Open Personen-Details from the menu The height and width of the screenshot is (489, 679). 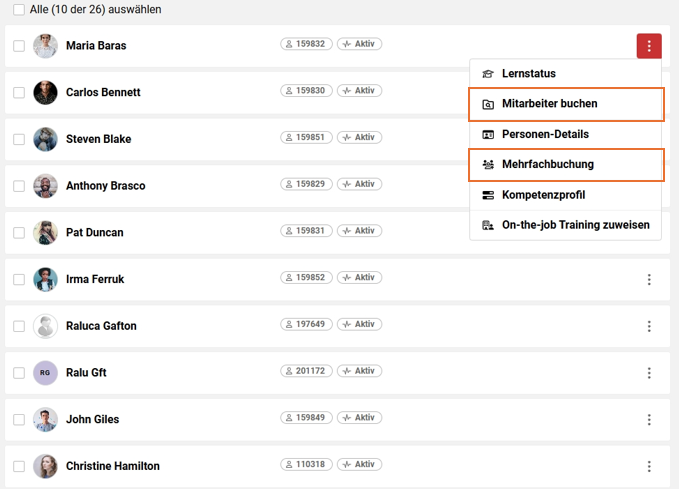[x=565, y=134]
